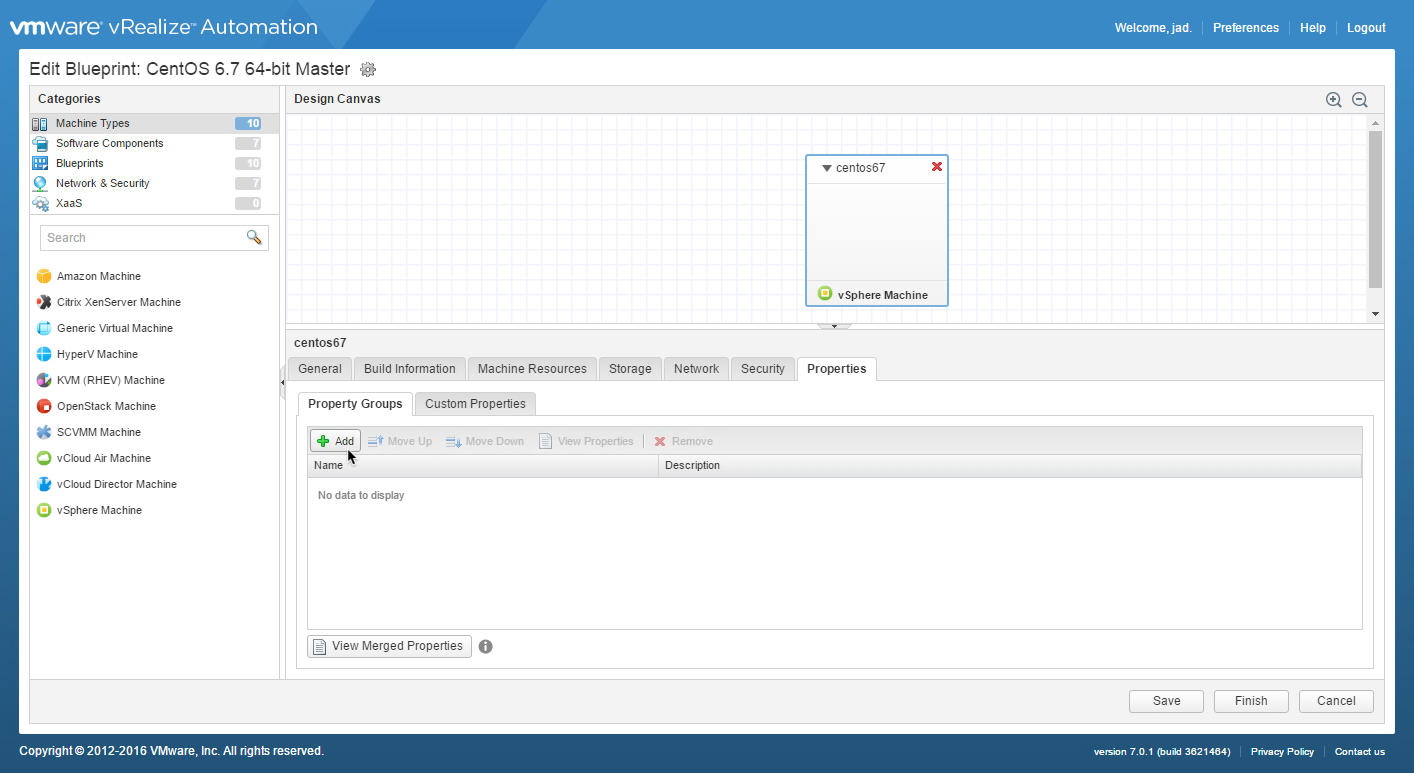Click the search magnifier icon

254,237
